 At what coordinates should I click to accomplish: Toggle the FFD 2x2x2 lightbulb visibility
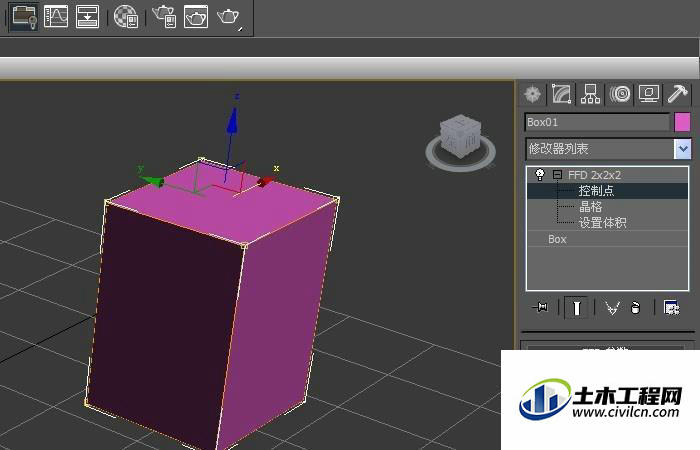pos(540,175)
